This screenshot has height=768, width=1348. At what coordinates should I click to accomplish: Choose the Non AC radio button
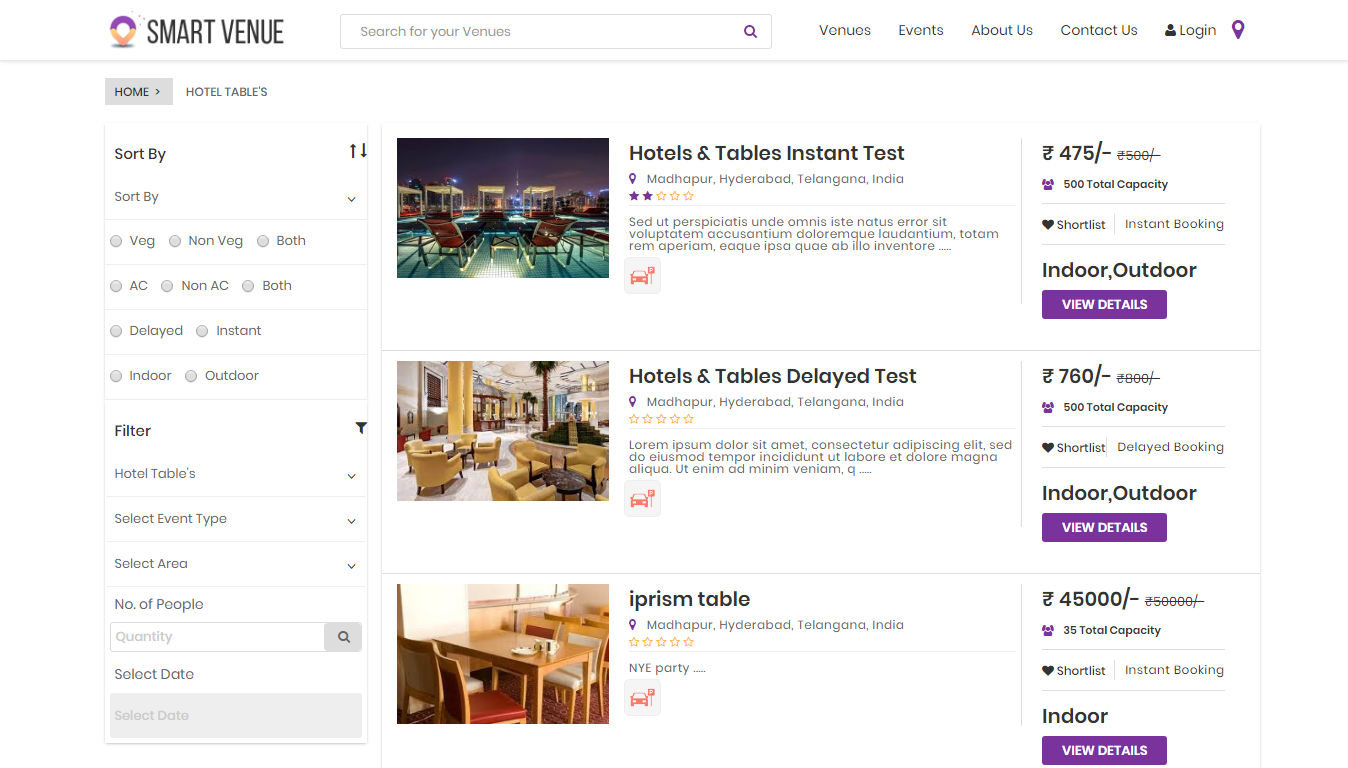point(168,286)
